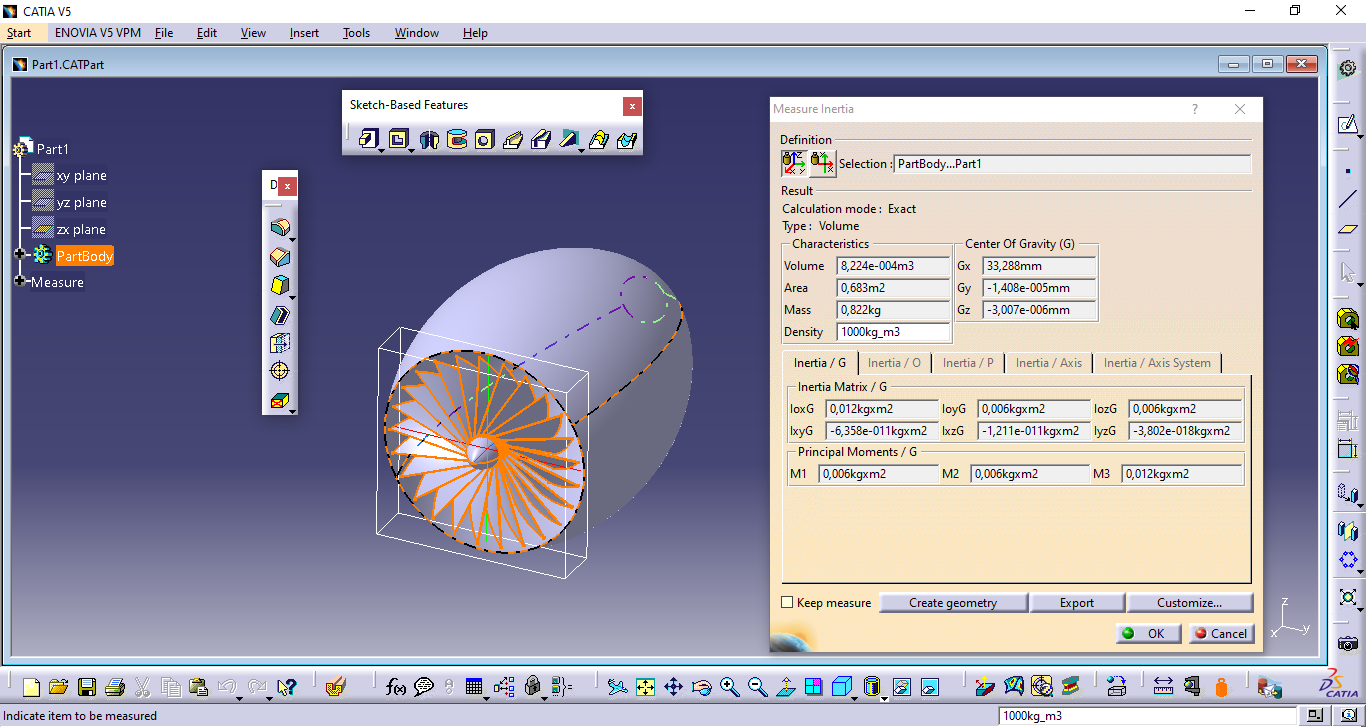Click the Normal View icon
The height and width of the screenshot is (727, 1366).
(786, 687)
